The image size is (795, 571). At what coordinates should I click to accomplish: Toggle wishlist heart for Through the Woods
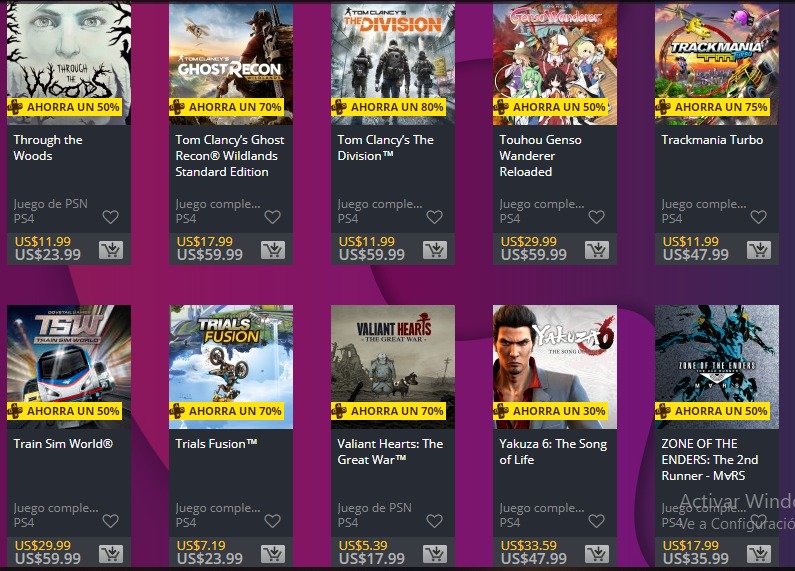[x=111, y=217]
